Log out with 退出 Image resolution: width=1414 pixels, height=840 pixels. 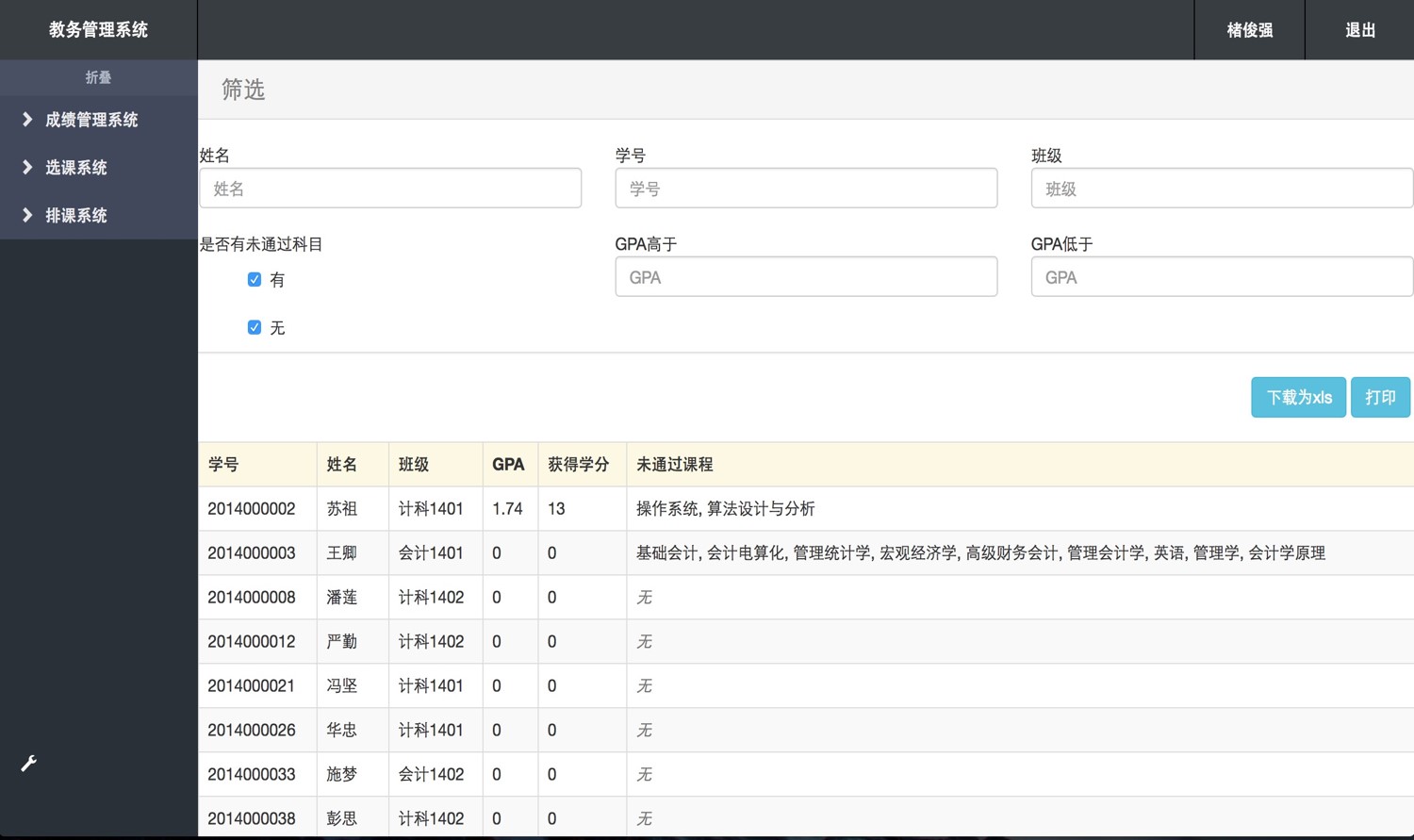(x=1360, y=30)
